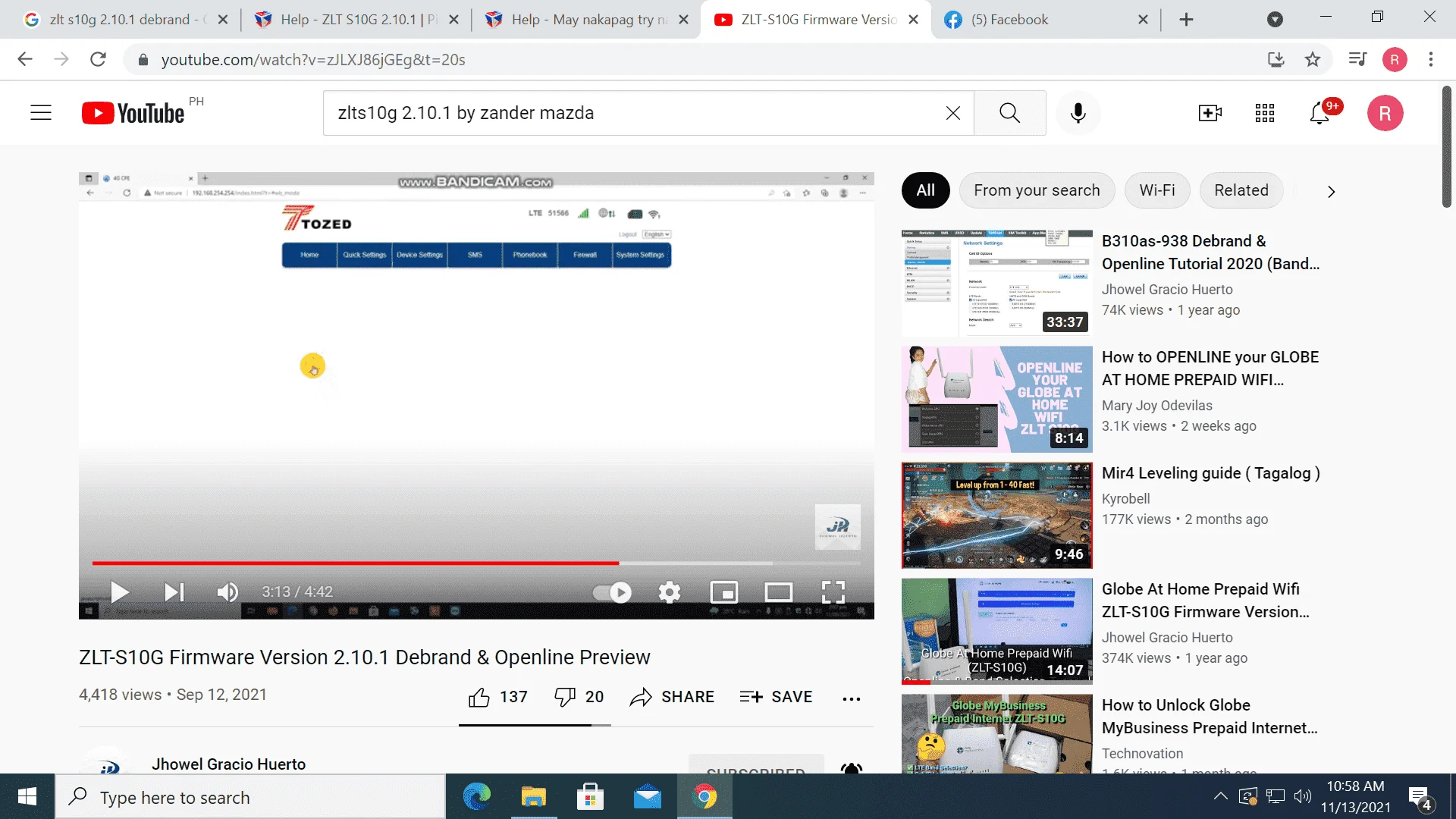Open the Windows action center
Screen dimensions: 1456x819
tap(1420, 796)
